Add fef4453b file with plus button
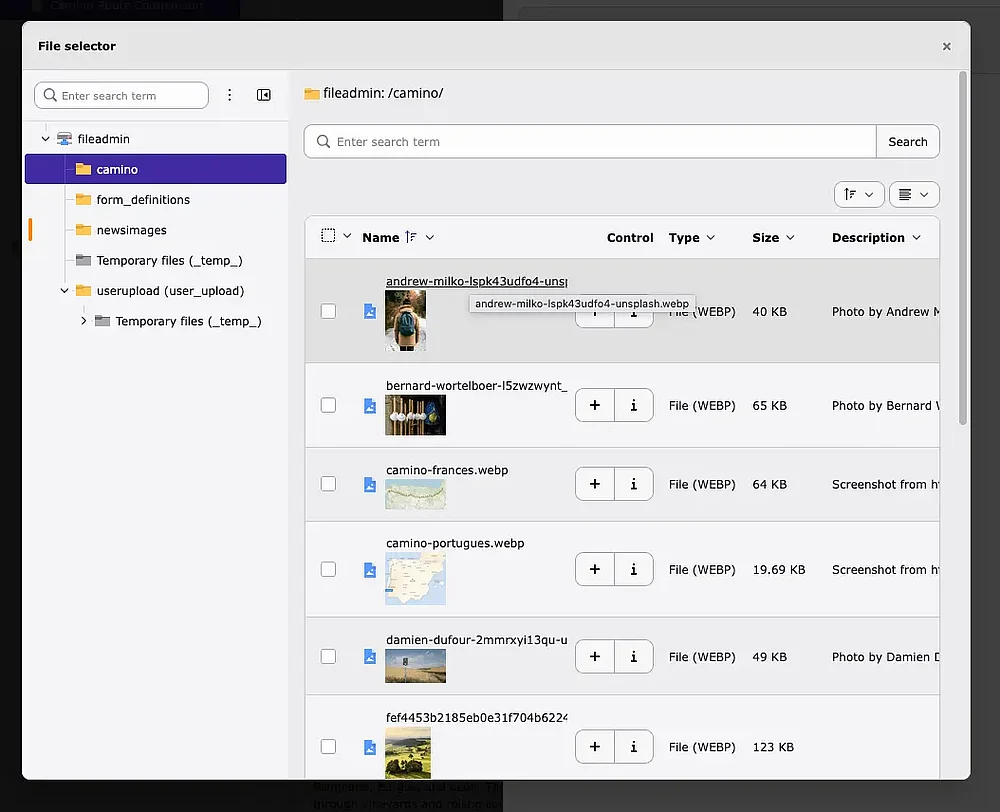This screenshot has height=812, width=1000. [x=595, y=746]
